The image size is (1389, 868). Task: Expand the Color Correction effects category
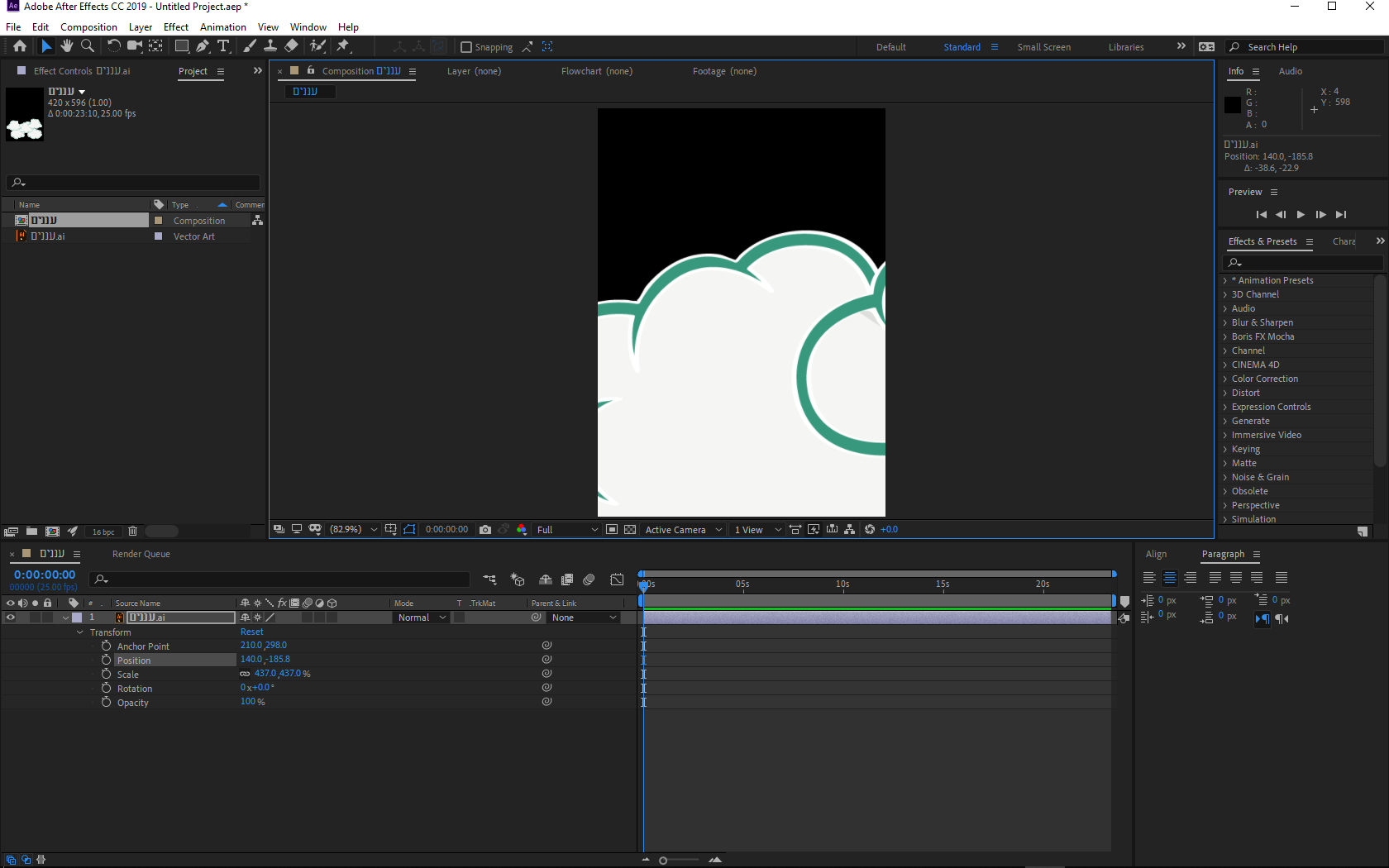(1225, 379)
